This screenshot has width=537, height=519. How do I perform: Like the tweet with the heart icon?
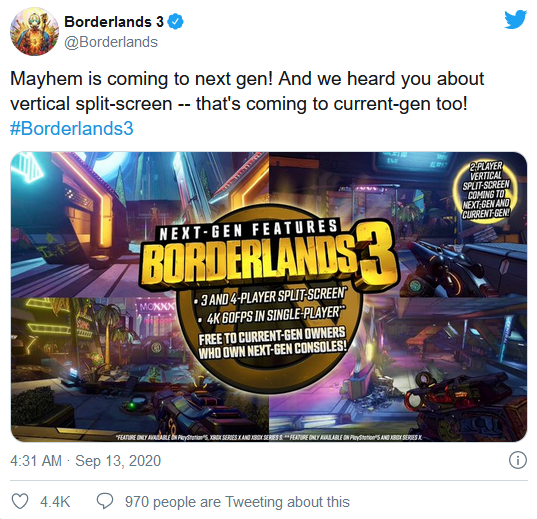coord(20,502)
